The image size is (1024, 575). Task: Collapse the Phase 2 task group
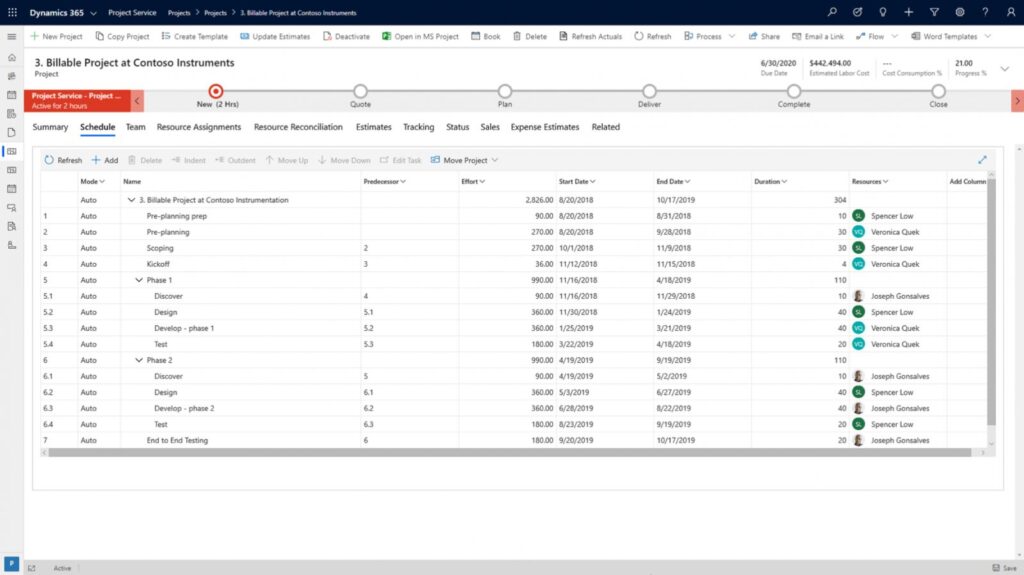(139, 360)
